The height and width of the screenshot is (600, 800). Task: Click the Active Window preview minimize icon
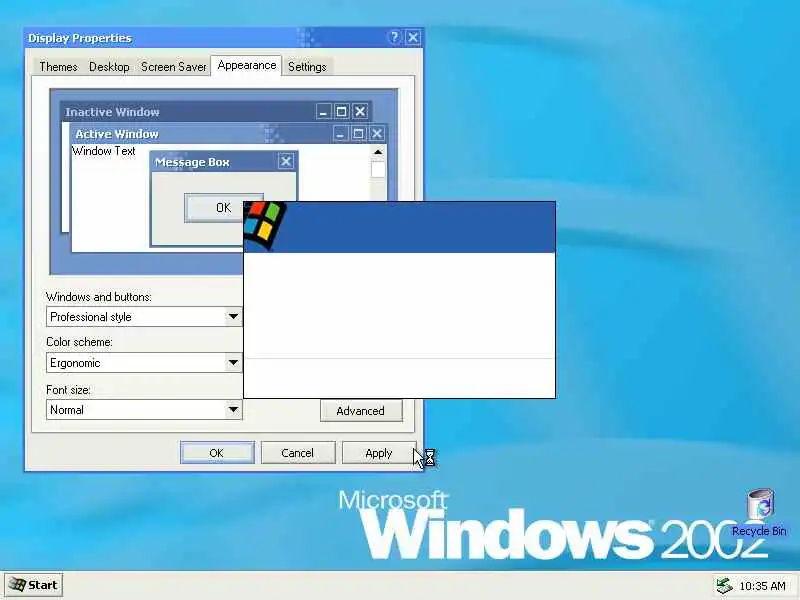[340, 134]
